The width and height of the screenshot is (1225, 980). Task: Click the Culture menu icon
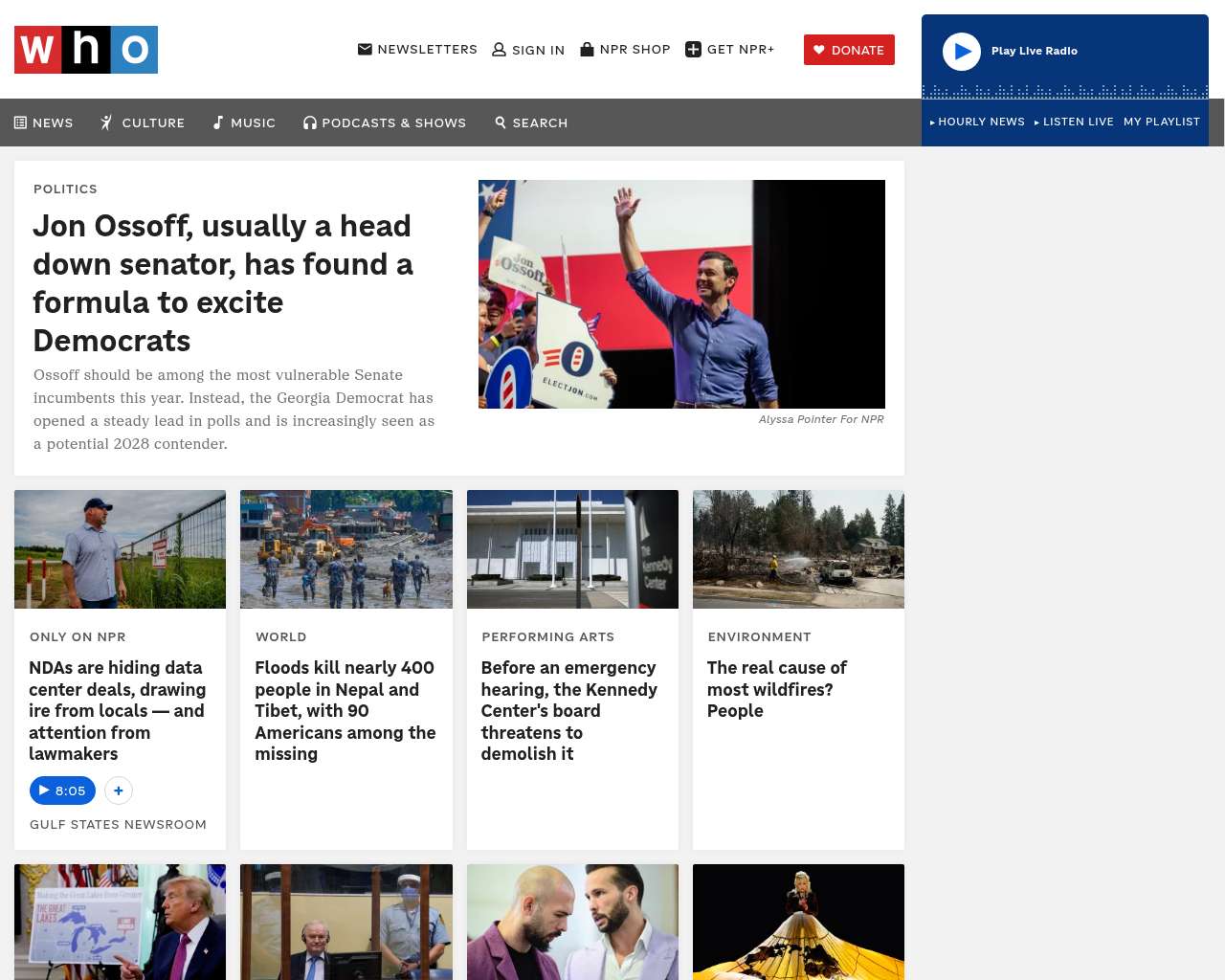[106, 122]
